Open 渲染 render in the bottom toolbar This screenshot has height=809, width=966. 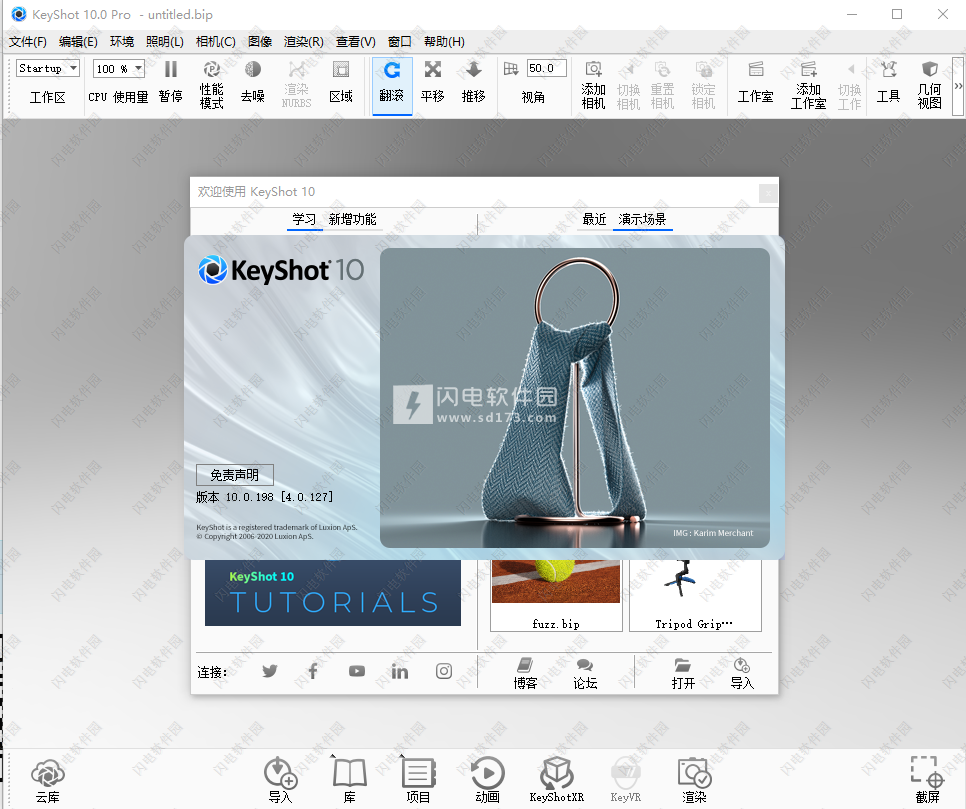coord(694,781)
